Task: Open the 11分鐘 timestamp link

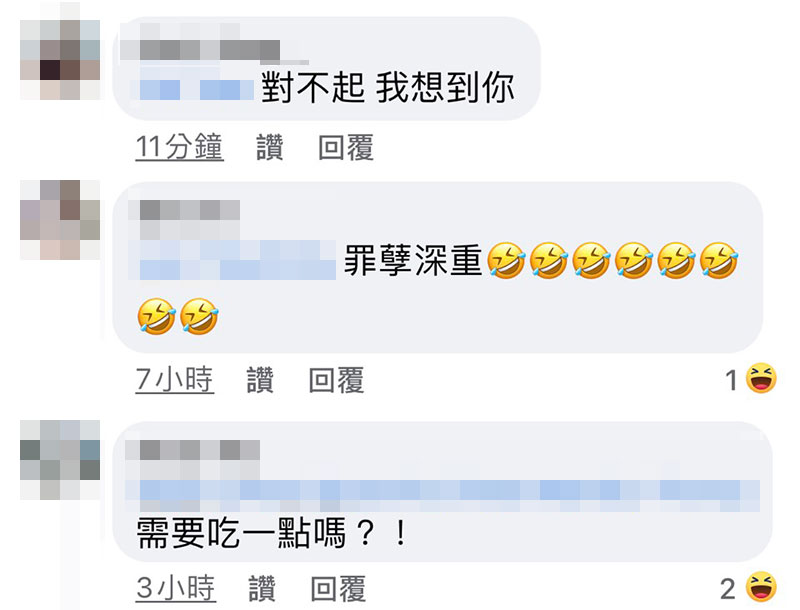Action: click(x=180, y=147)
